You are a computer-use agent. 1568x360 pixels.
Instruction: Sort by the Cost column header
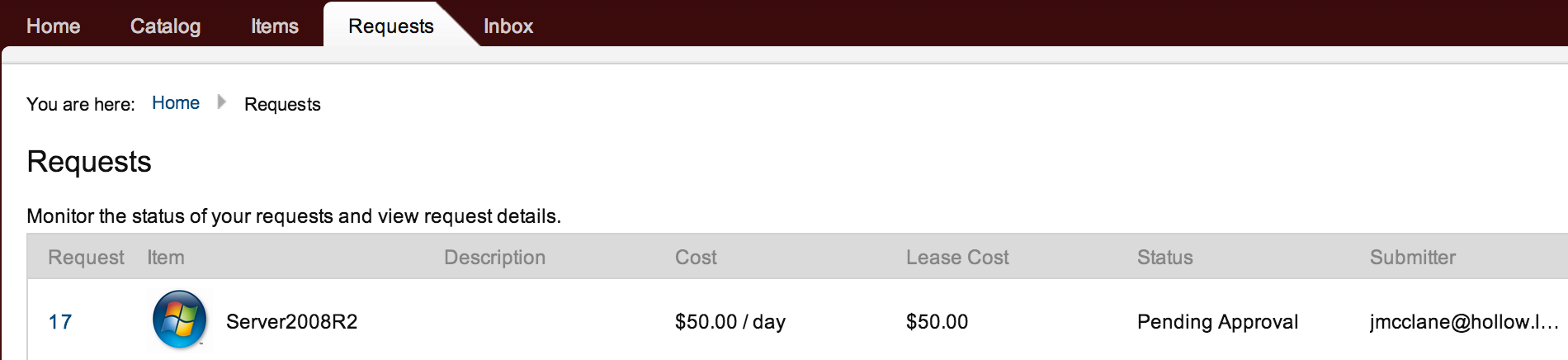[x=696, y=258]
